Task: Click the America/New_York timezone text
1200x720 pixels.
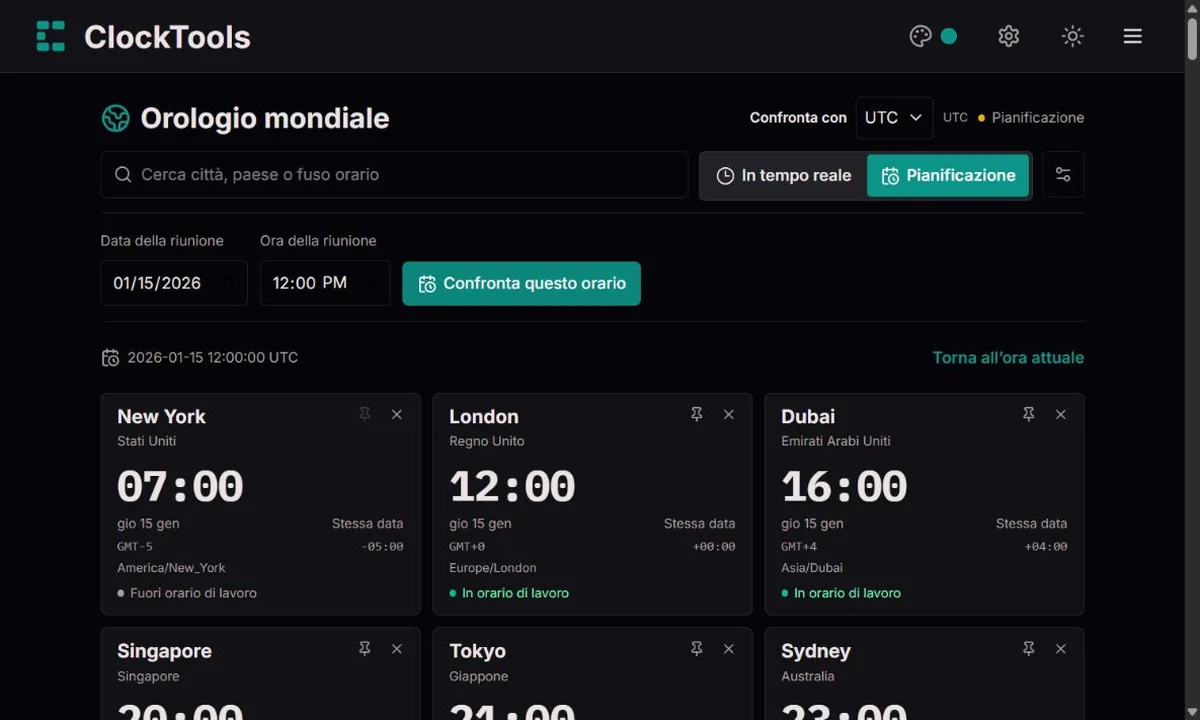Action: 171,568
